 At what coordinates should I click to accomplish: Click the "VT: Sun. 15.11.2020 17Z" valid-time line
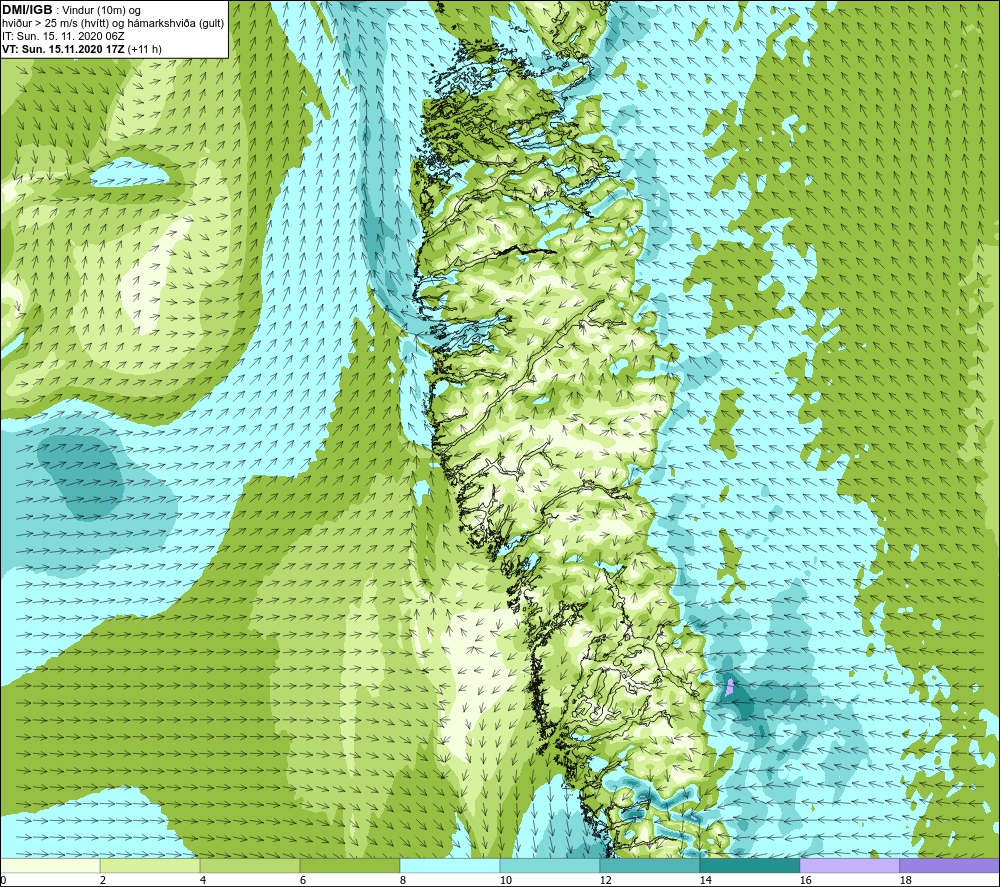pyautogui.click(x=64, y=49)
